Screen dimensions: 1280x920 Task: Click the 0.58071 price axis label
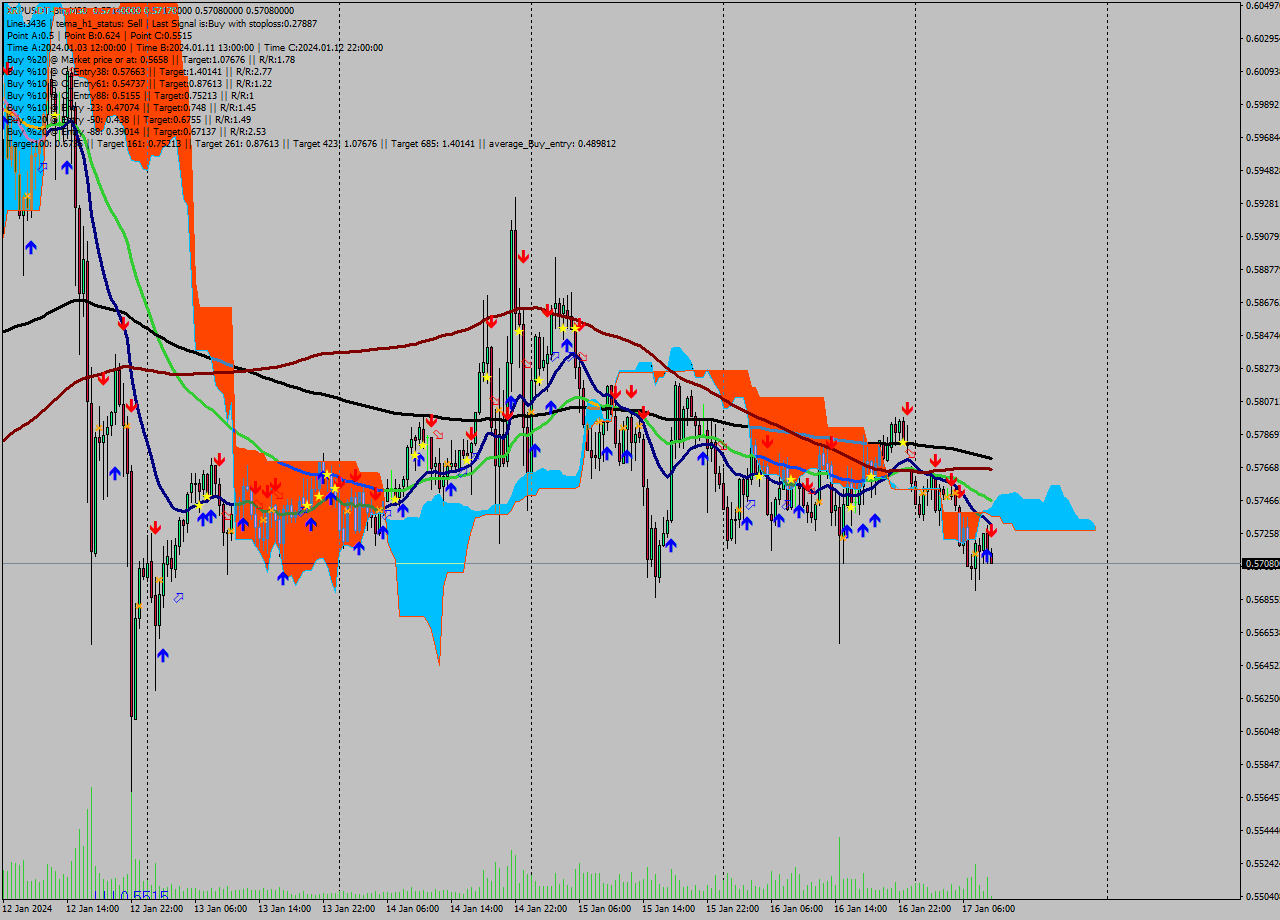(x=1262, y=401)
